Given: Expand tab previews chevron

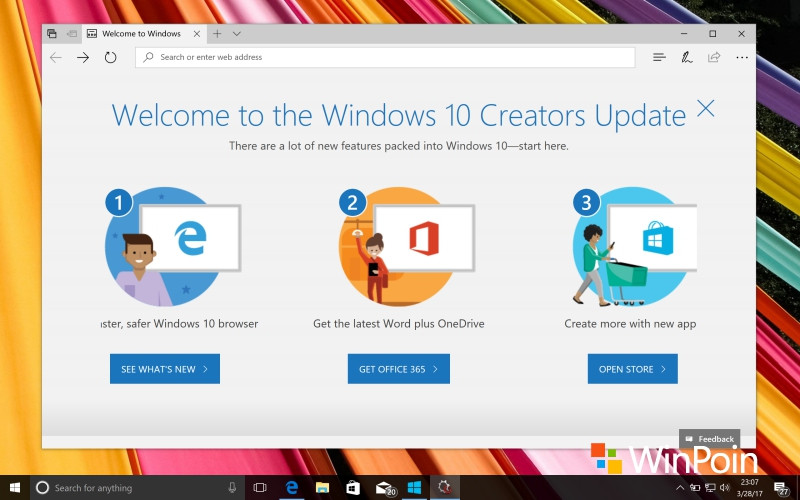Looking at the screenshot, I should [x=237, y=34].
